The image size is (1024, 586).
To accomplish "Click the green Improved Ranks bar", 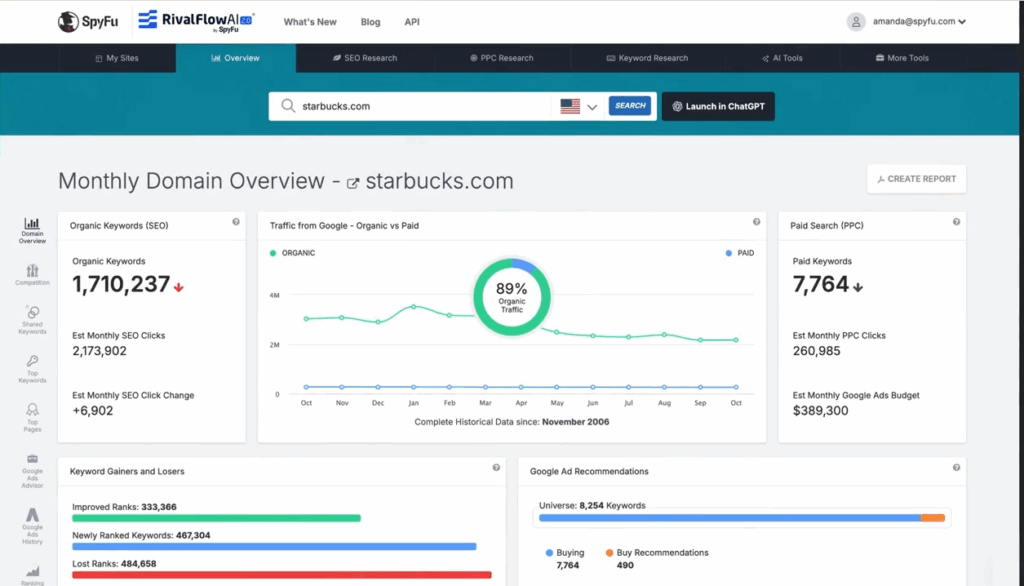I will pos(216,518).
